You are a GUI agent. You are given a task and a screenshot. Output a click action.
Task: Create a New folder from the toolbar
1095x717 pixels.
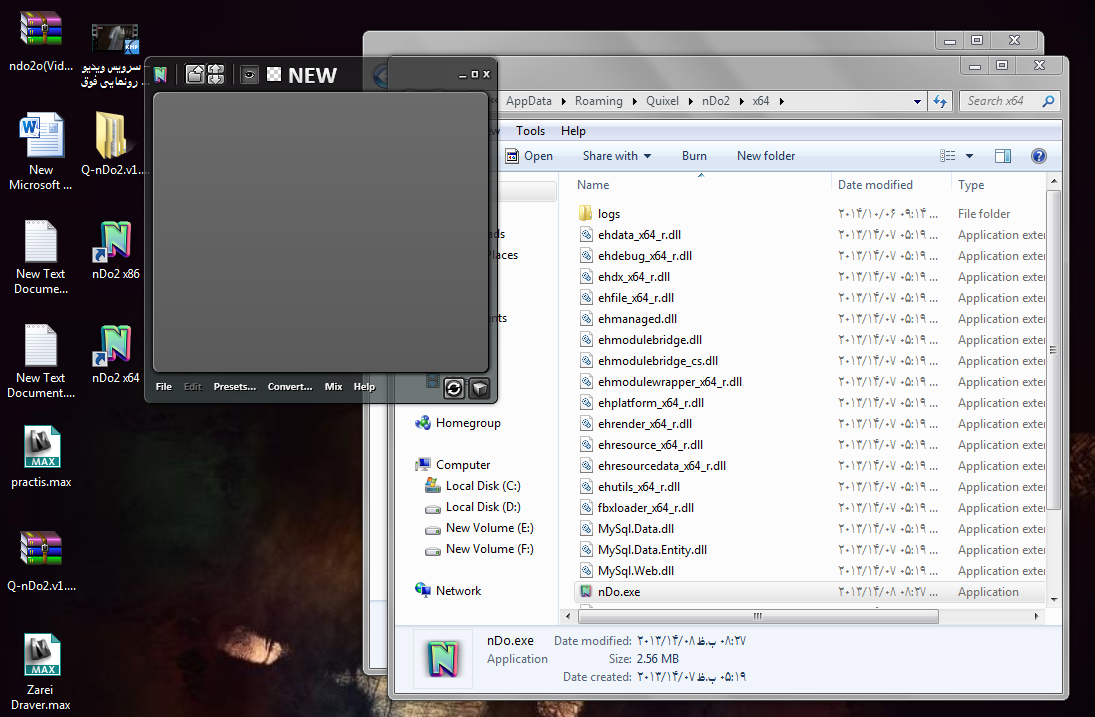coord(765,156)
